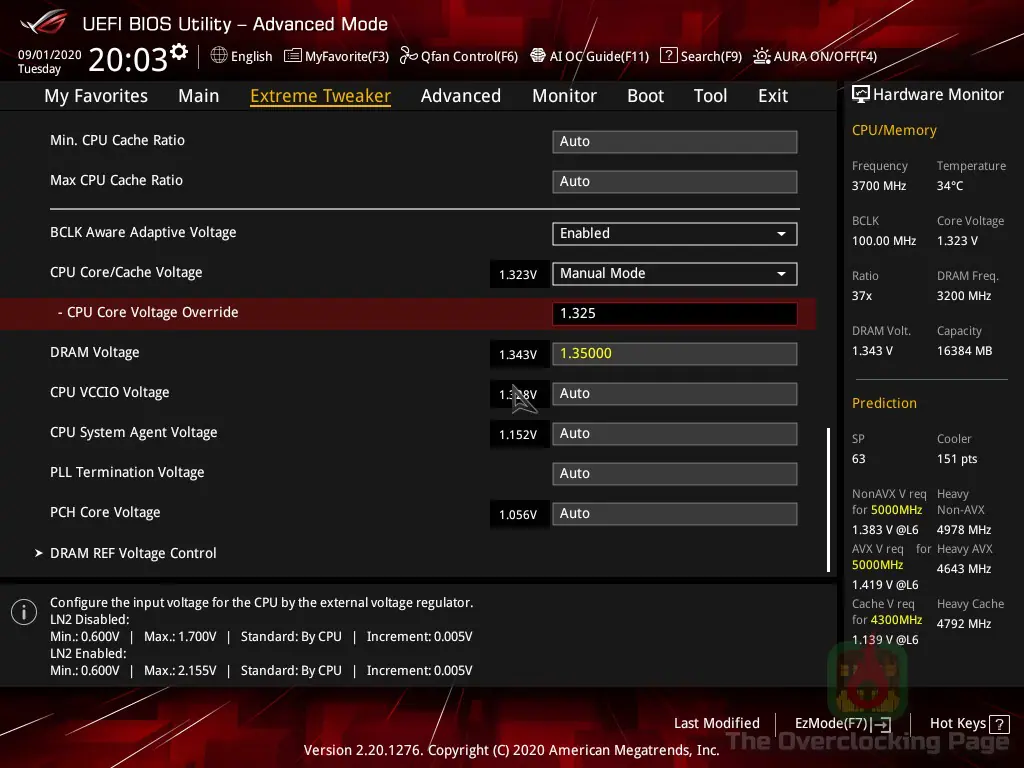Select the Monitor menu tab

click(564, 96)
